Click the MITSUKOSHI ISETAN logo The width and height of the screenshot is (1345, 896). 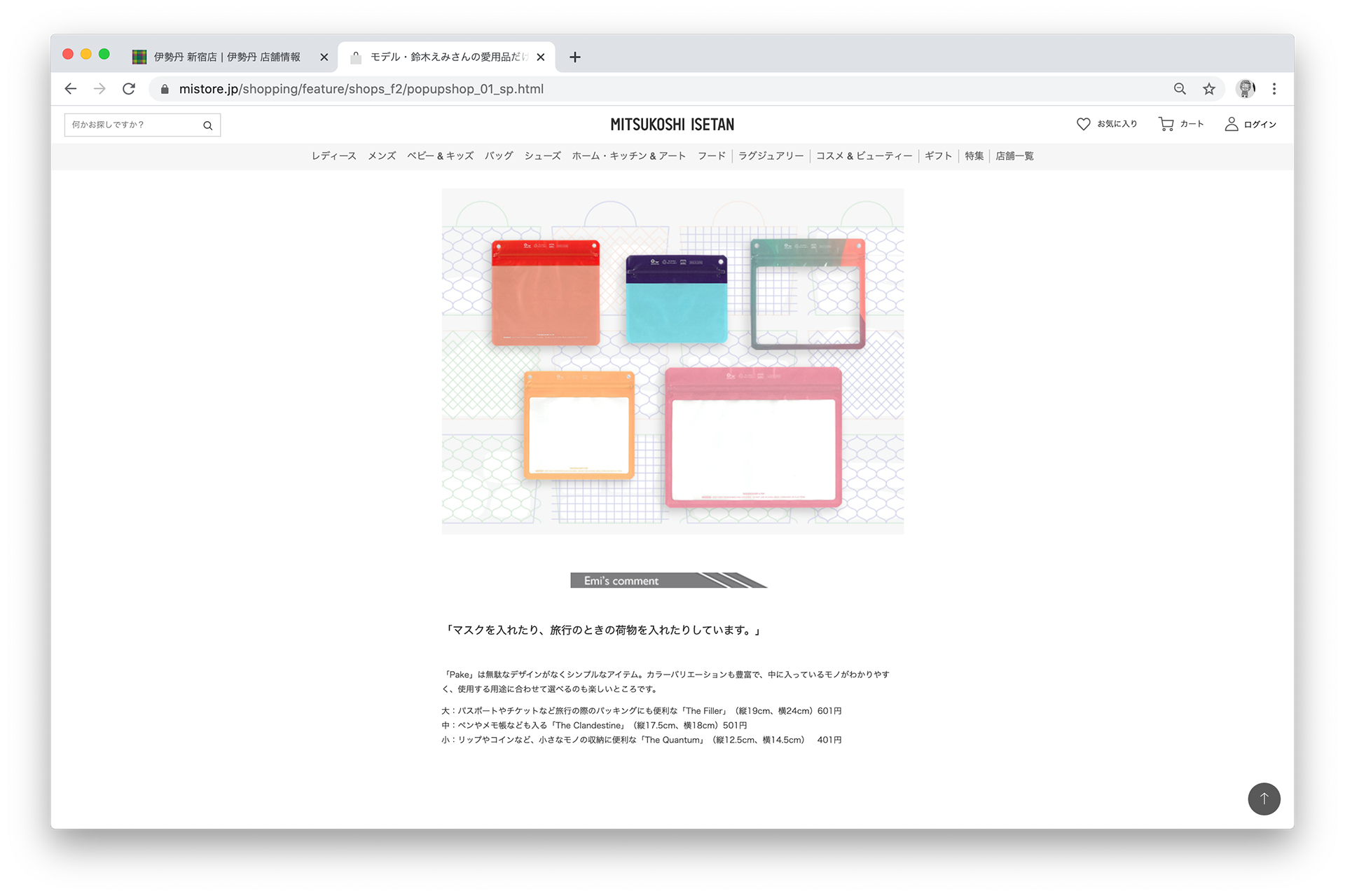pyautogui.click(x=672, y=125)
